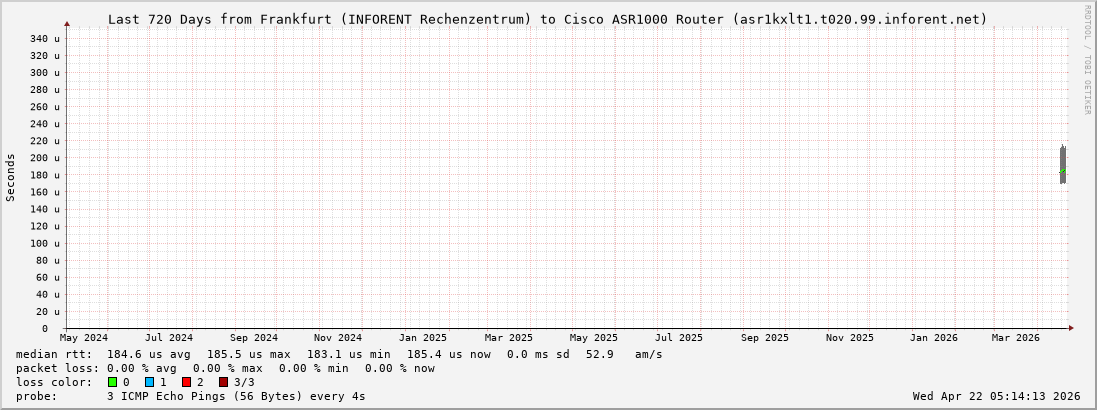Click the blue loss color swatch for 1
This screenshot has height=410, width=1097.
(149, 382)
